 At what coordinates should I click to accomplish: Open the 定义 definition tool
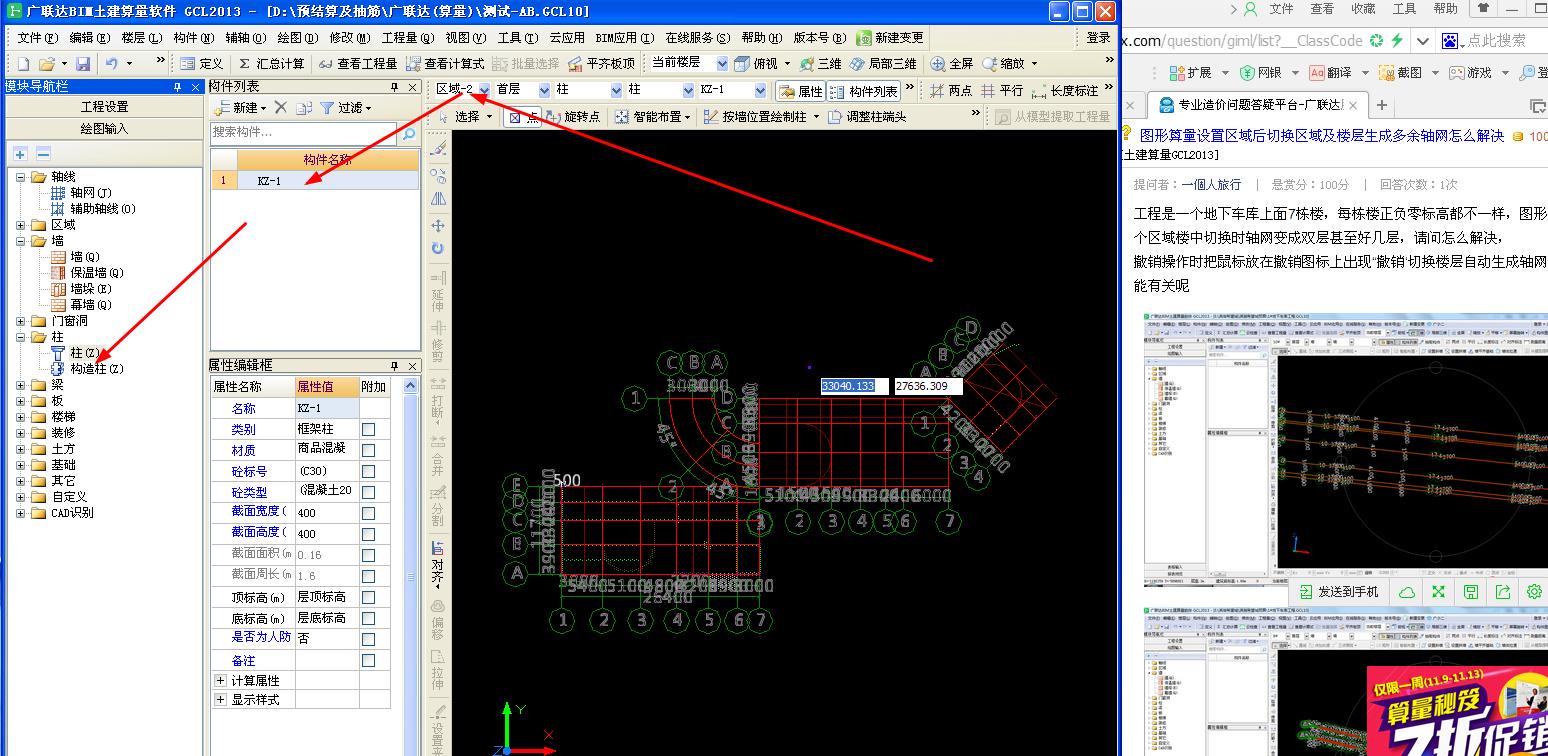click(x=201, y=63)
